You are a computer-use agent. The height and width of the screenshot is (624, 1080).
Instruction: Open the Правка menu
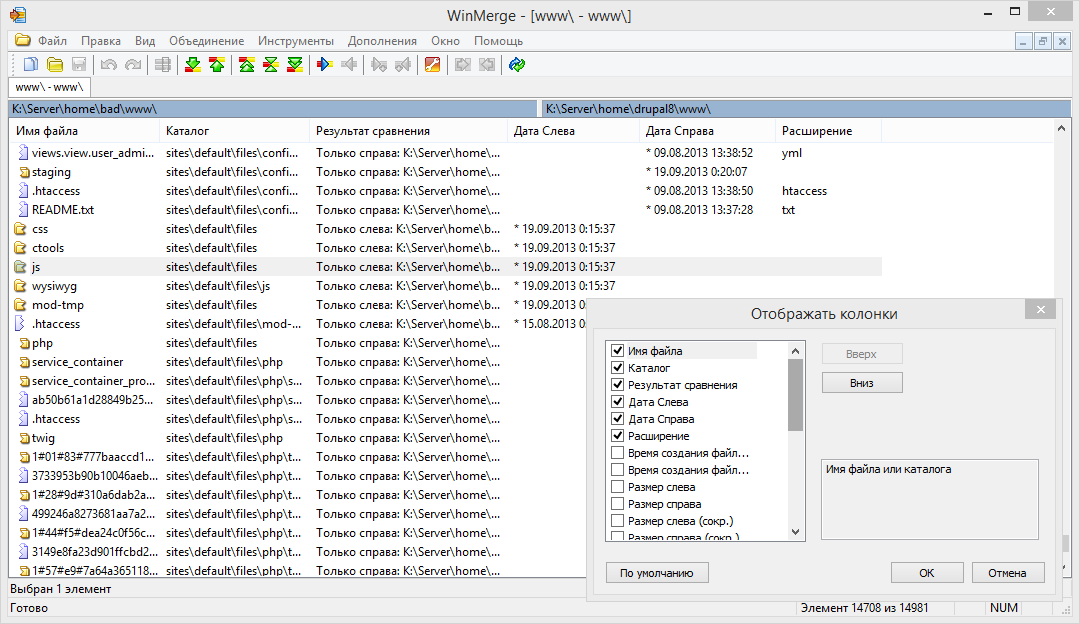(x=101, y=41)
